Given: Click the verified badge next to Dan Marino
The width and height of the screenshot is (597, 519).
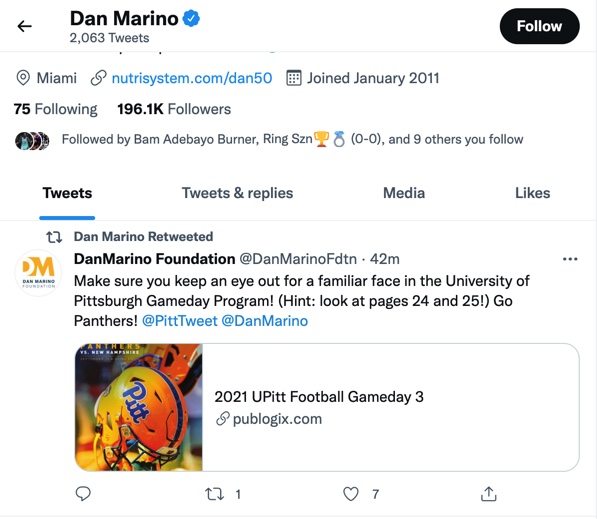Looking at the screenshot, I should pos(191,18).
